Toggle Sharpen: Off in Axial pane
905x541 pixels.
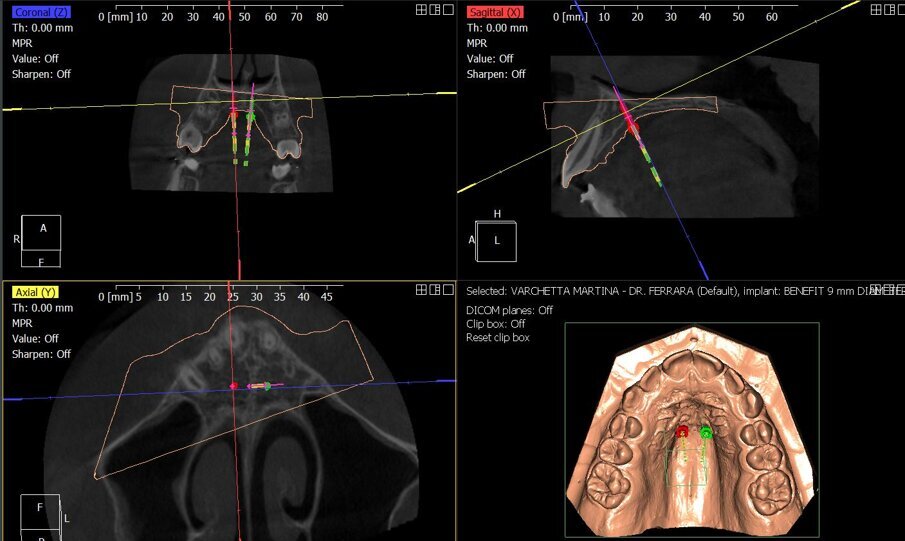41,354
